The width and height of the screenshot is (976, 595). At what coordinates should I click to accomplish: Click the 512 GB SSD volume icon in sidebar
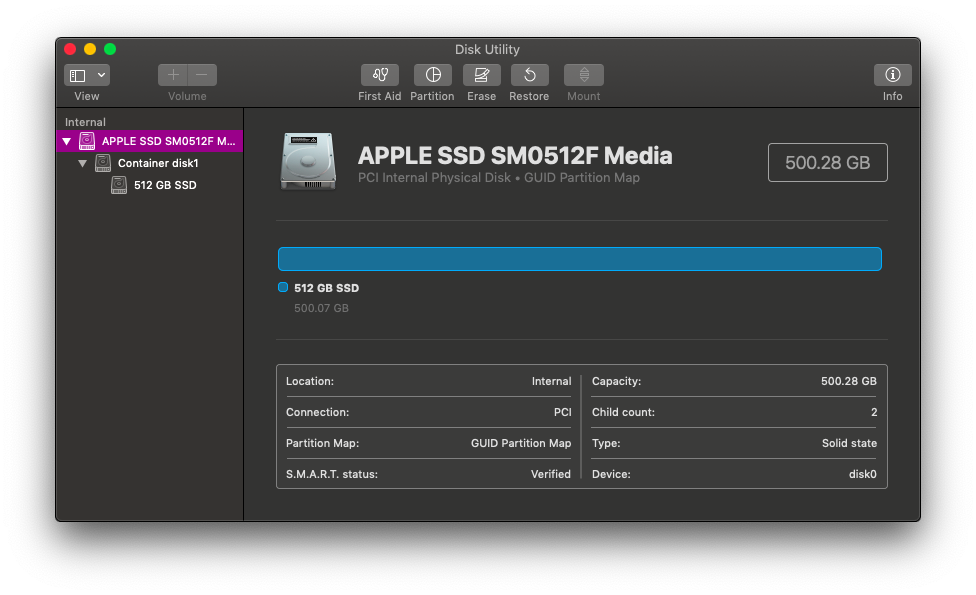119,185
